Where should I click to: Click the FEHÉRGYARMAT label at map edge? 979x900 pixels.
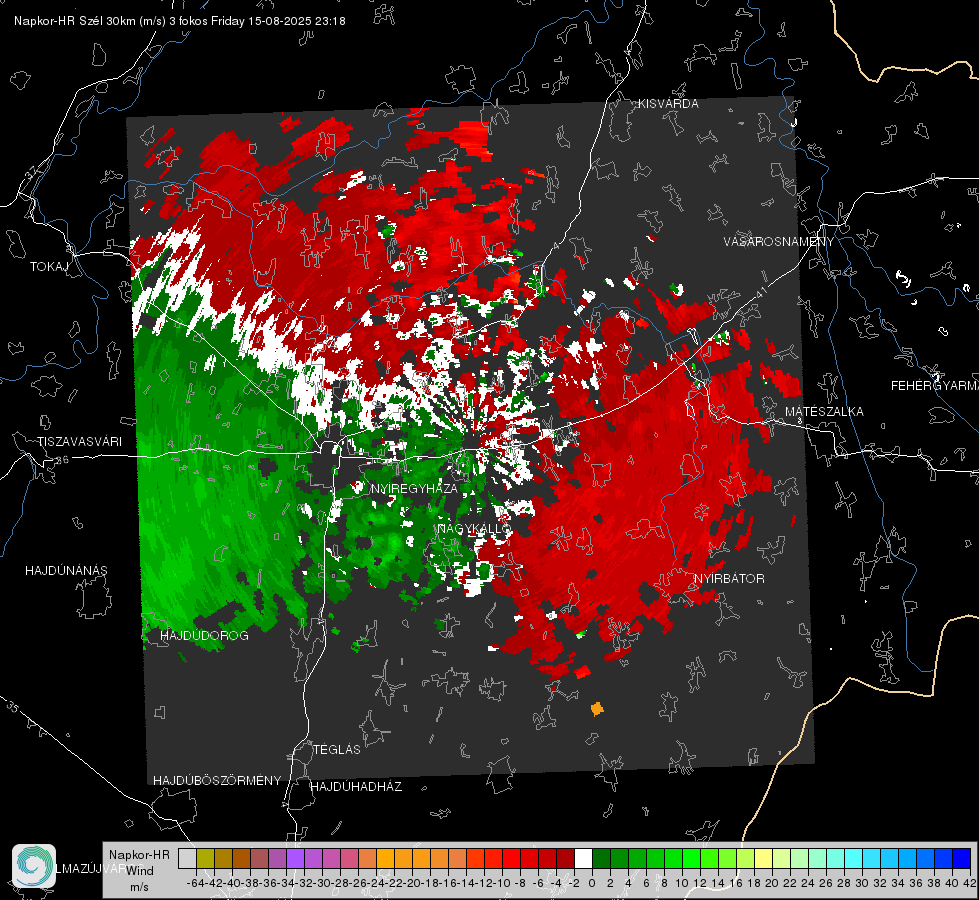tap(934, 386)
